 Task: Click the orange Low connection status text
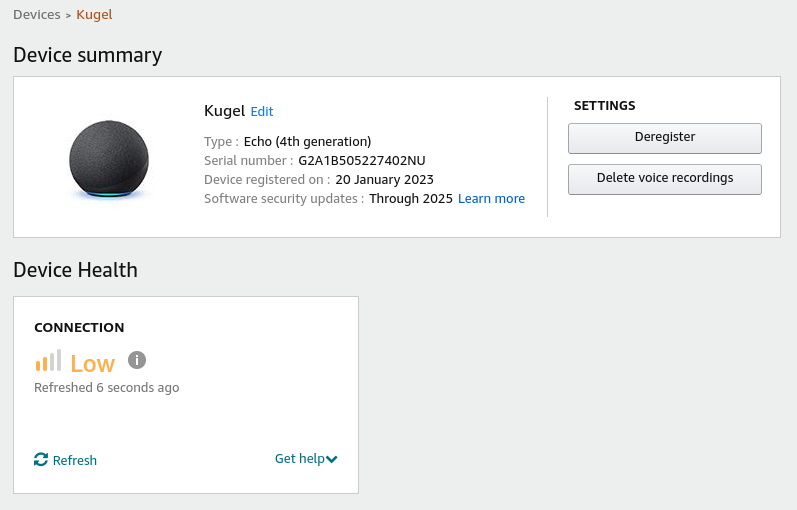pos(92,364)
